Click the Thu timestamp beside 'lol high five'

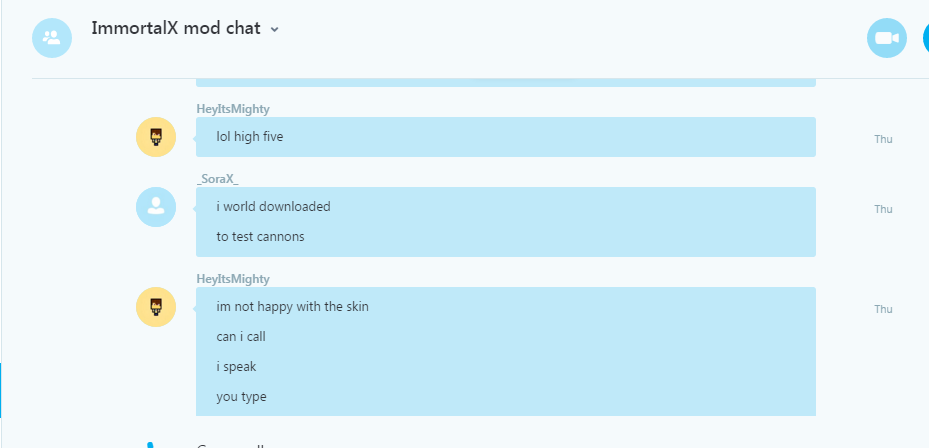[x=883, y=139]
